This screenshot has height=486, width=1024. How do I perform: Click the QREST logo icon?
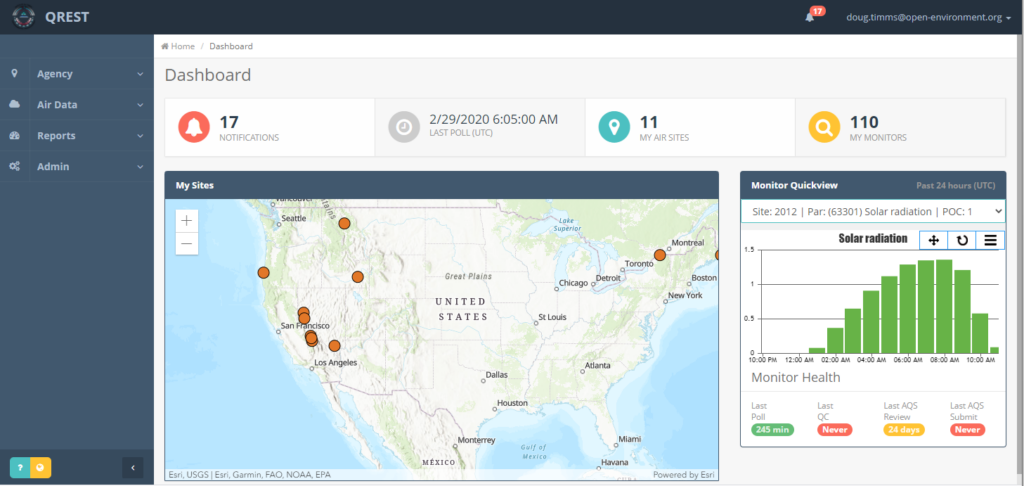pos(24,17)
